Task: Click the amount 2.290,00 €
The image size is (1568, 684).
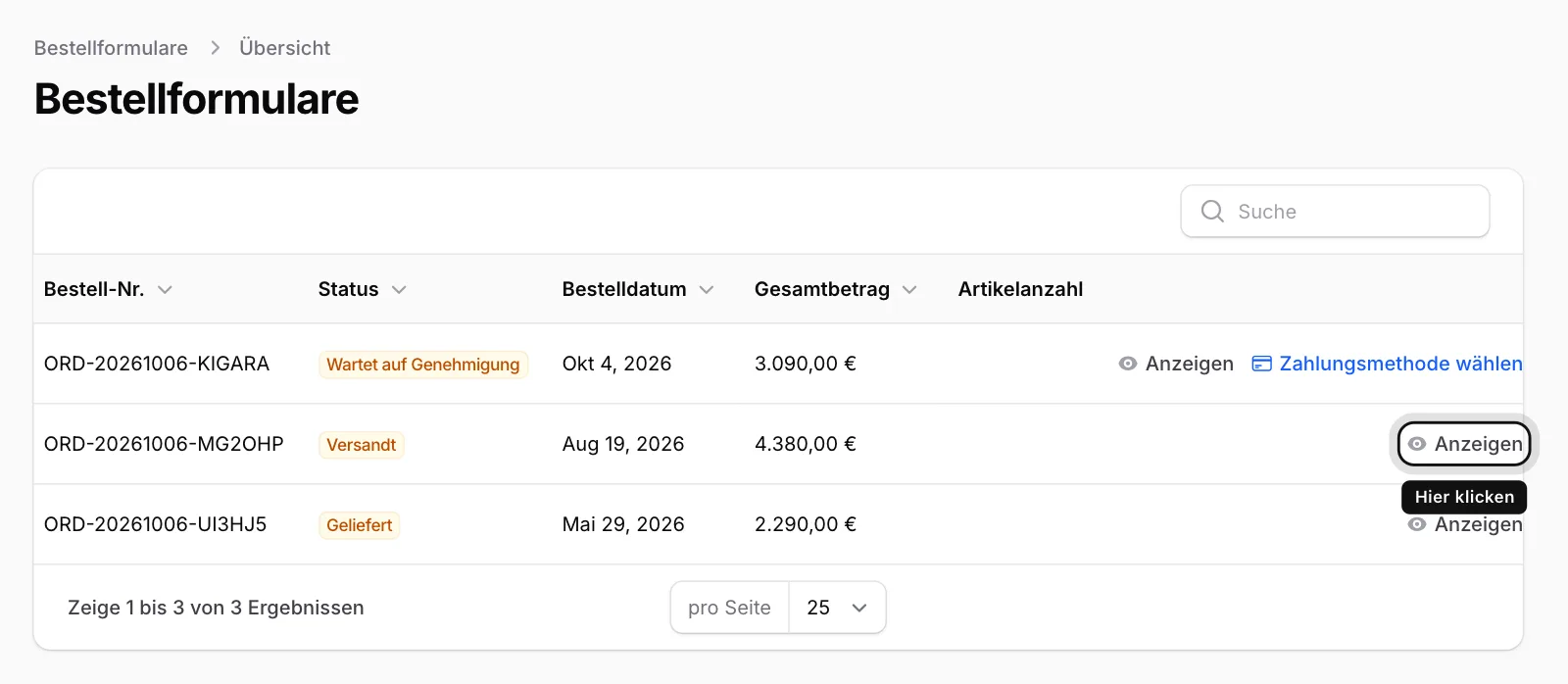Action: coord(806,524)
